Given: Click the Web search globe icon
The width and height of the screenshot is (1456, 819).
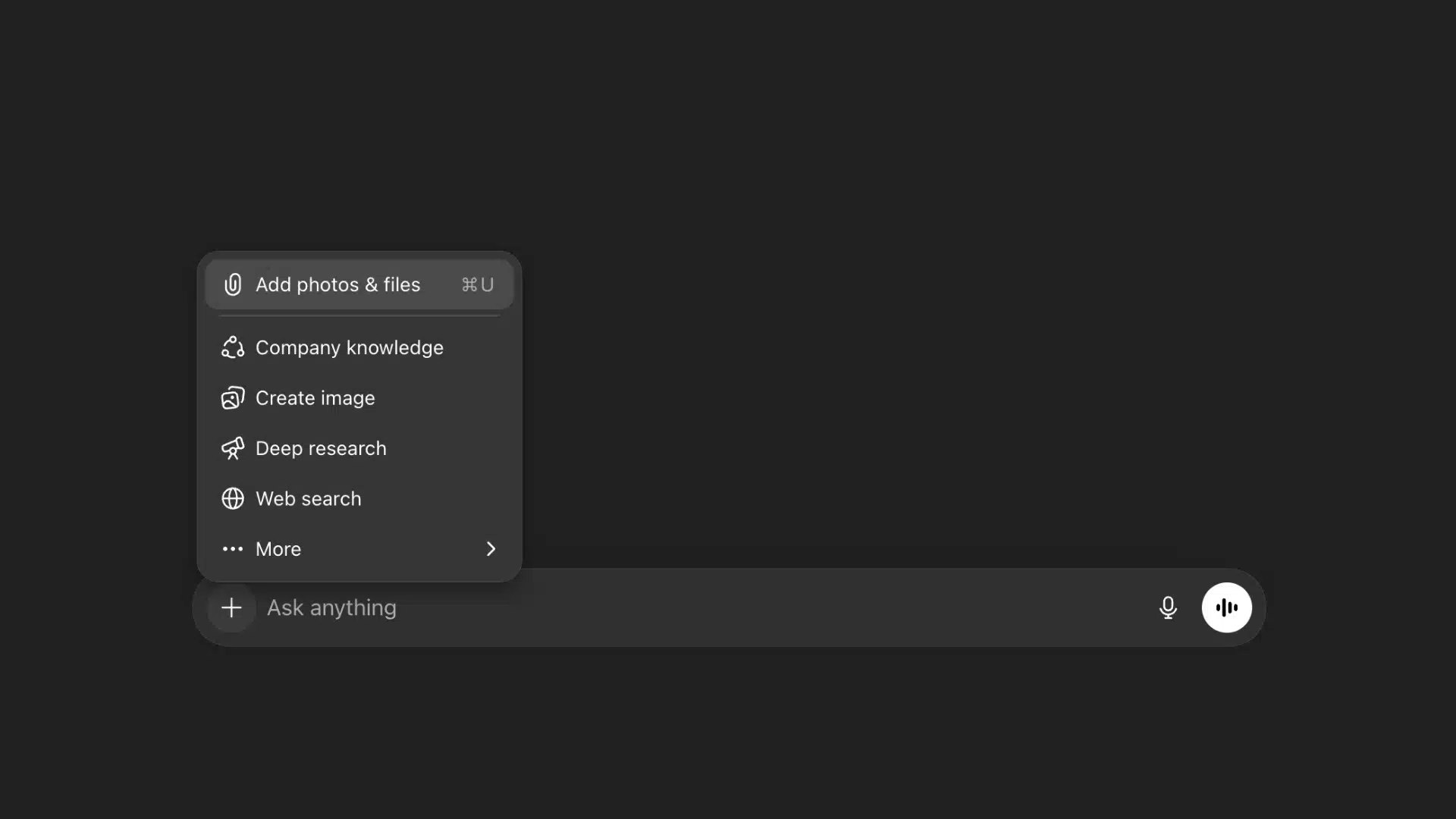Looking at the screenshot, I should point(233,499).
